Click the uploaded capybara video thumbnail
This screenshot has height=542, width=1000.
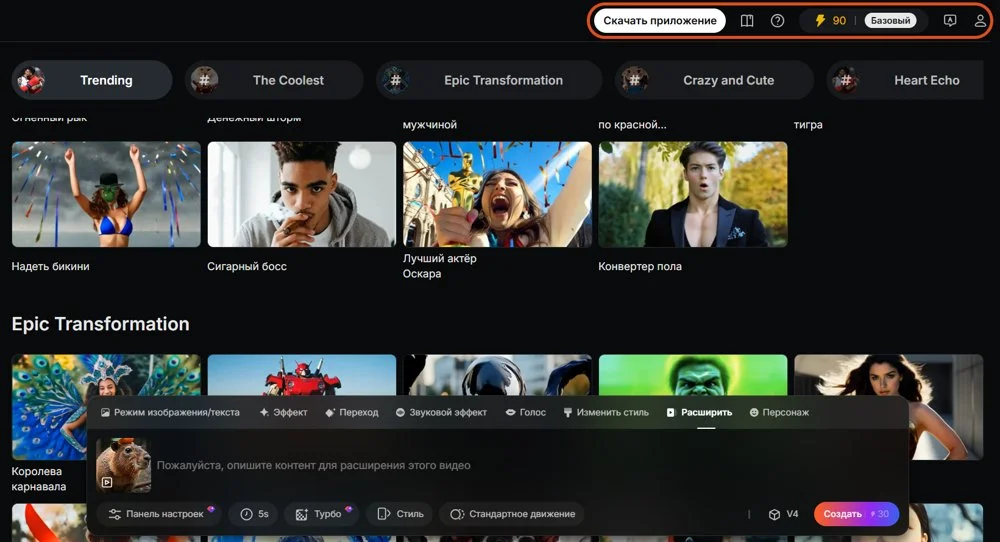click(123, 466)
